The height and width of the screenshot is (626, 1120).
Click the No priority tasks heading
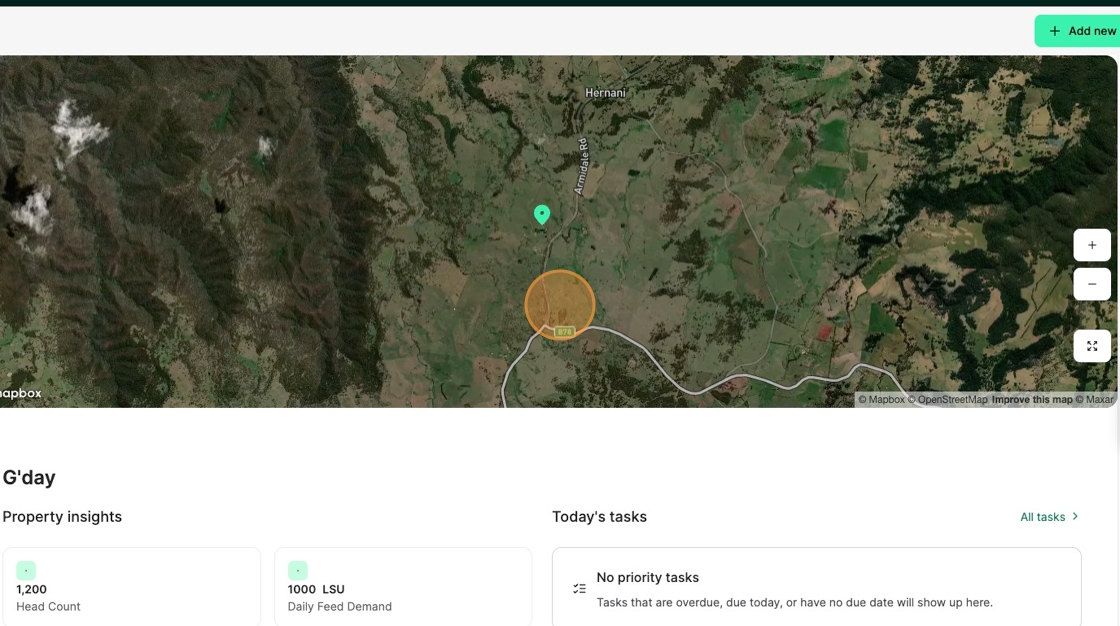pos(647,577)
